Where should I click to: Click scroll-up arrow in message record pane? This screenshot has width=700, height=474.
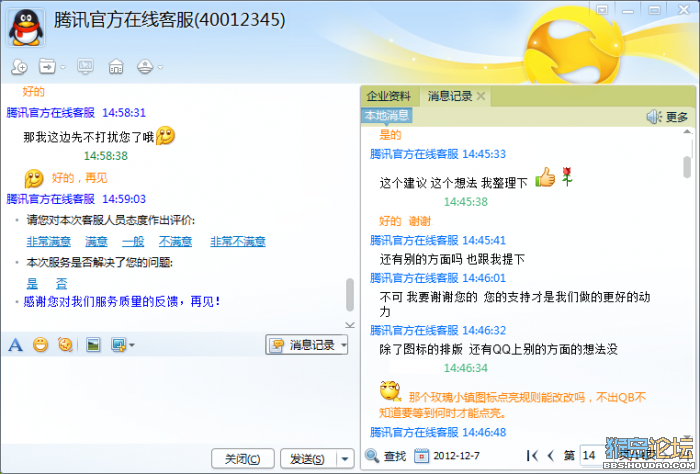pyautogui.click(x=687, y=132)
